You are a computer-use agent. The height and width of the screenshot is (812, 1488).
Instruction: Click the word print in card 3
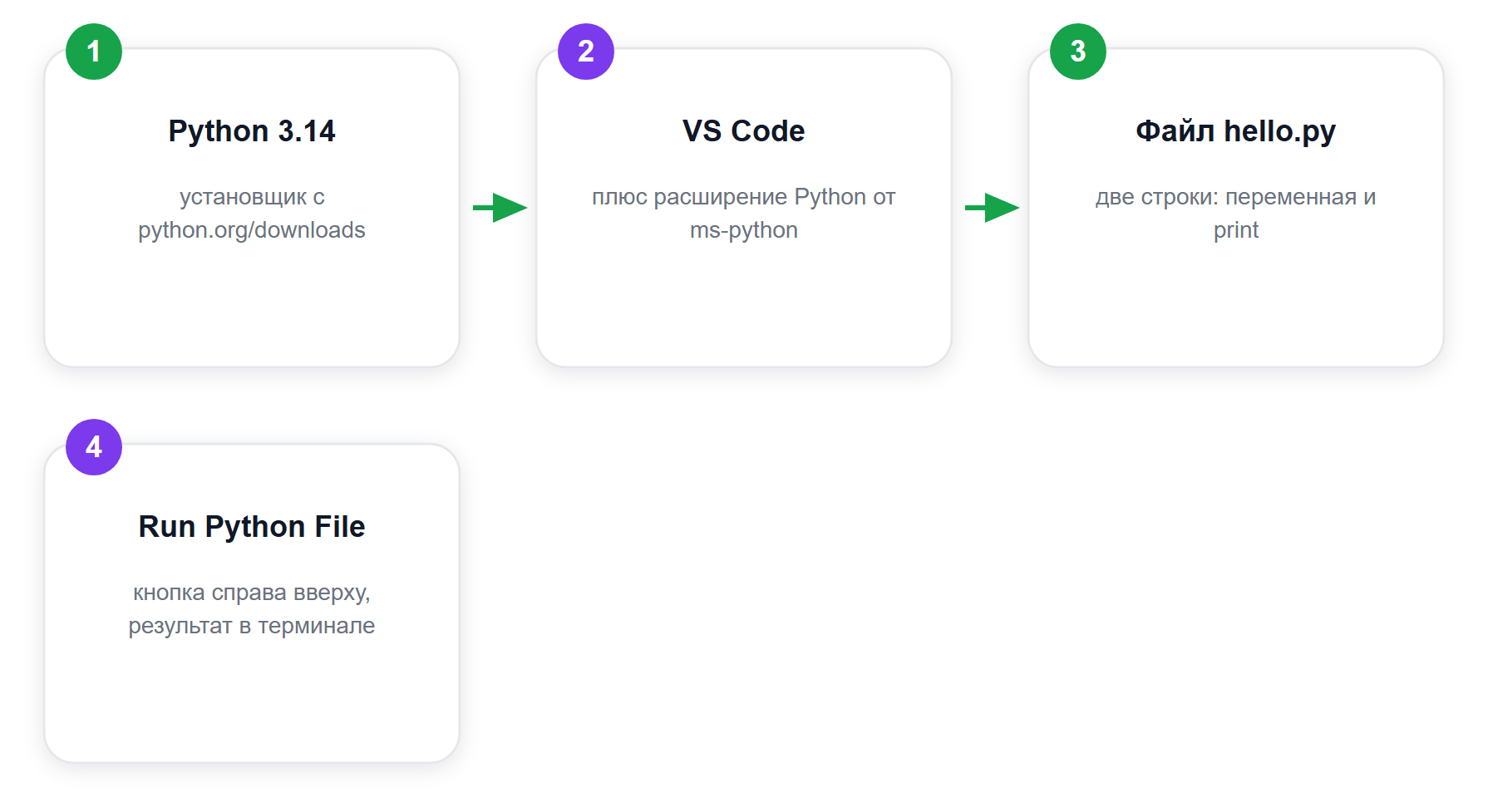pyautogui.click(x=1236, y=230)
